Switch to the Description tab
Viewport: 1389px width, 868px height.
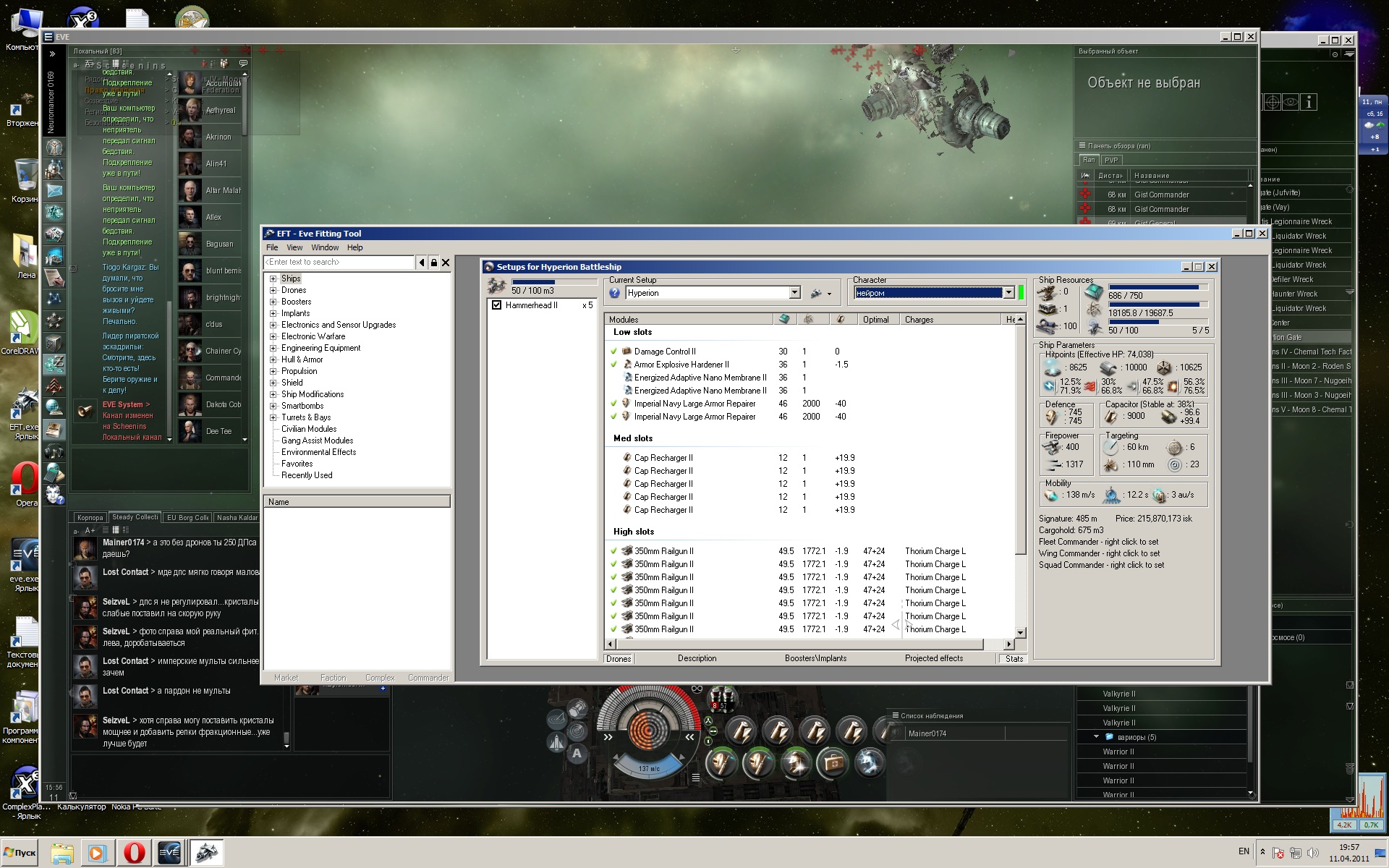[x=697, y=658]
